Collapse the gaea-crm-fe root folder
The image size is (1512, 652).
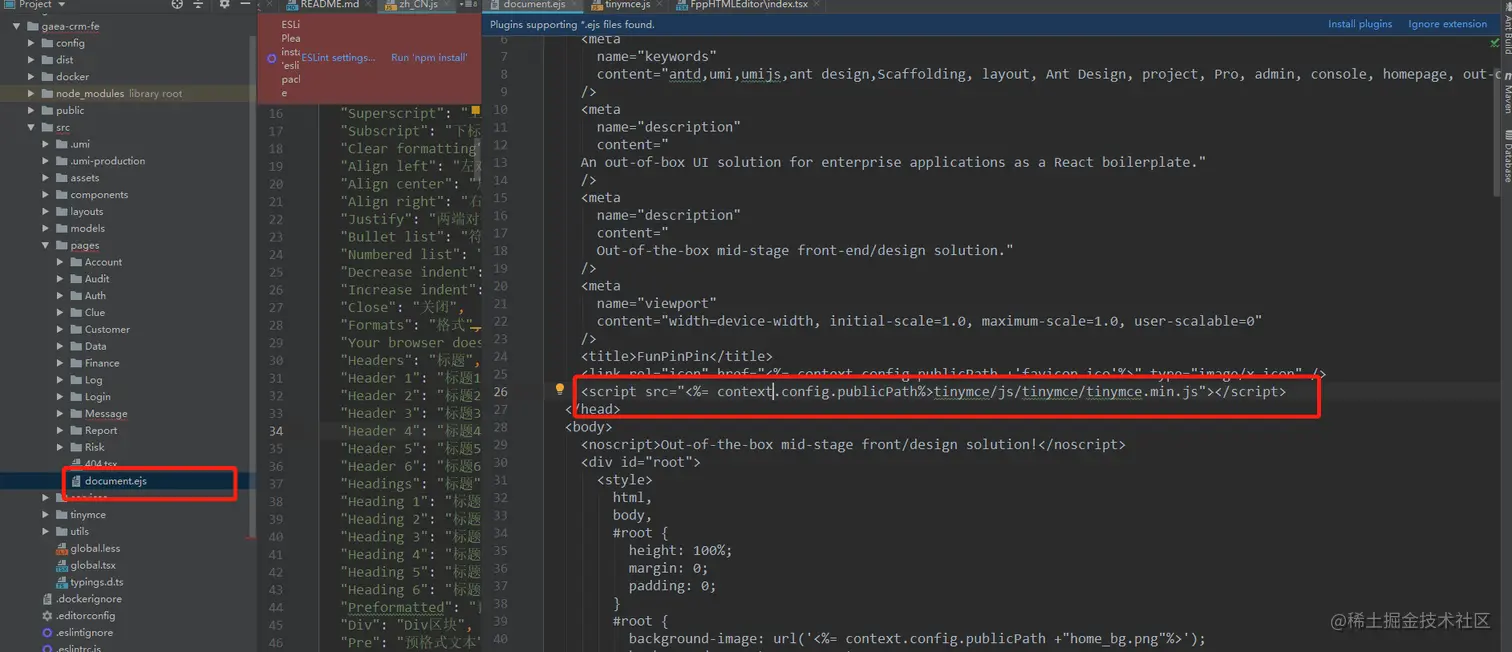point(17,26)
